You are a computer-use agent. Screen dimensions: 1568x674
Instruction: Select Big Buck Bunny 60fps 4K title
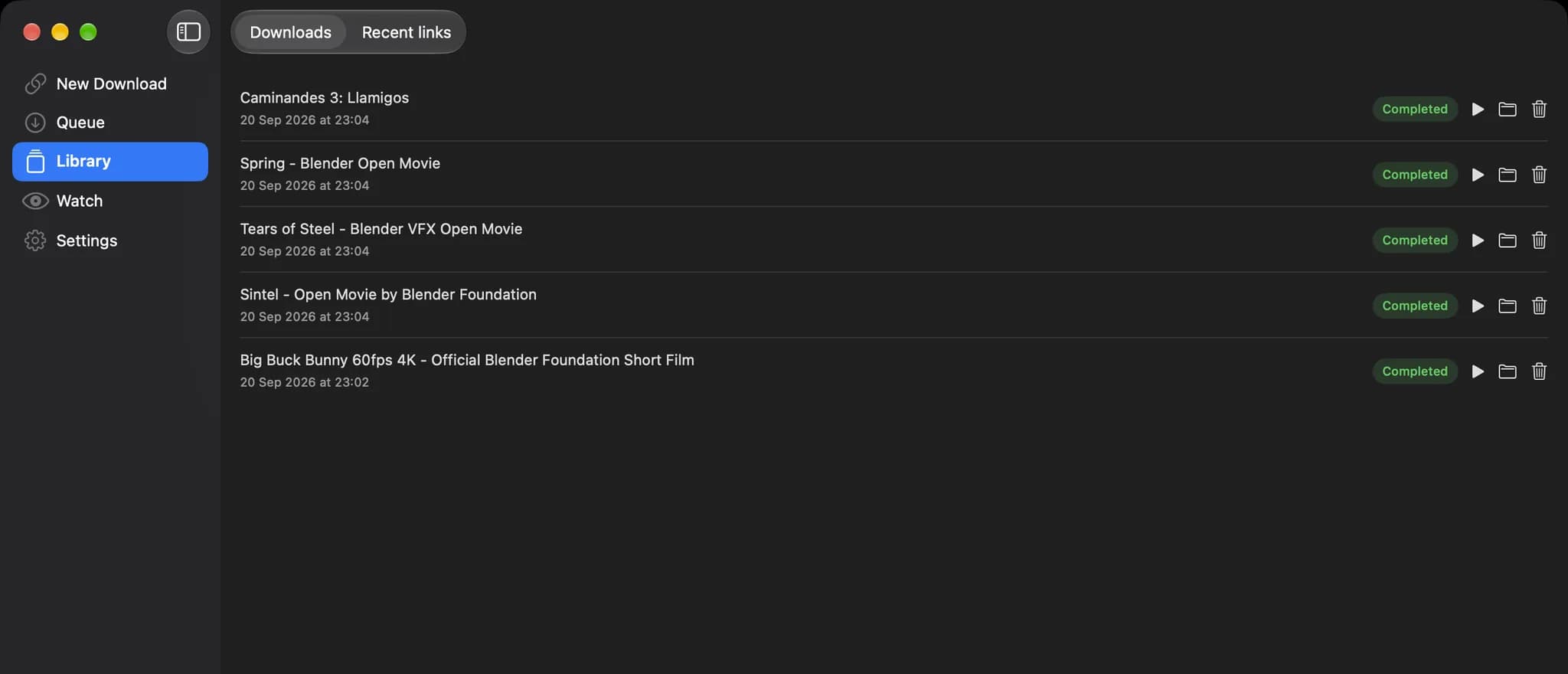tap(467, 360)
